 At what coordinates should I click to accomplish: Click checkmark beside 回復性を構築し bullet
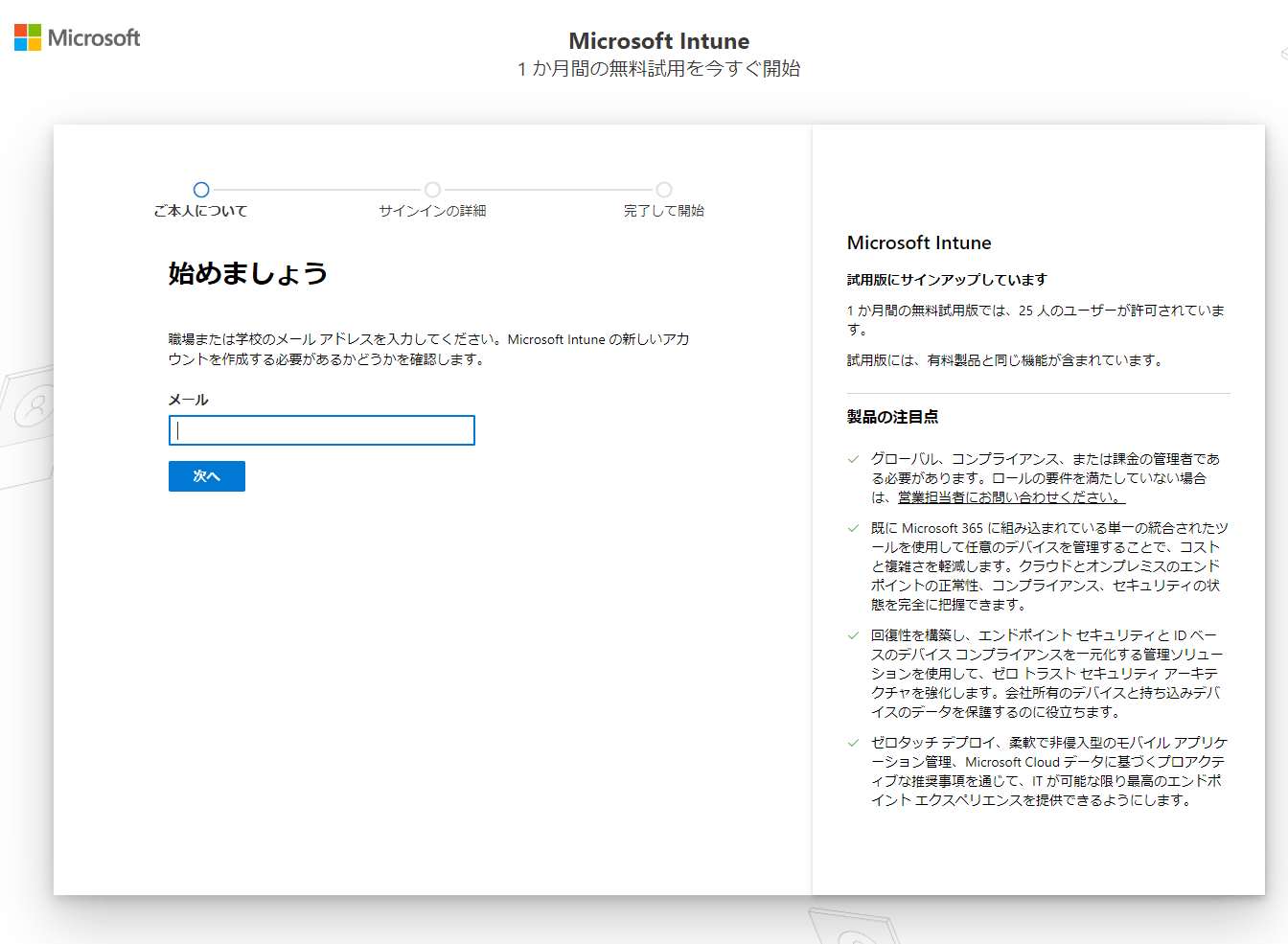(853, 635)
